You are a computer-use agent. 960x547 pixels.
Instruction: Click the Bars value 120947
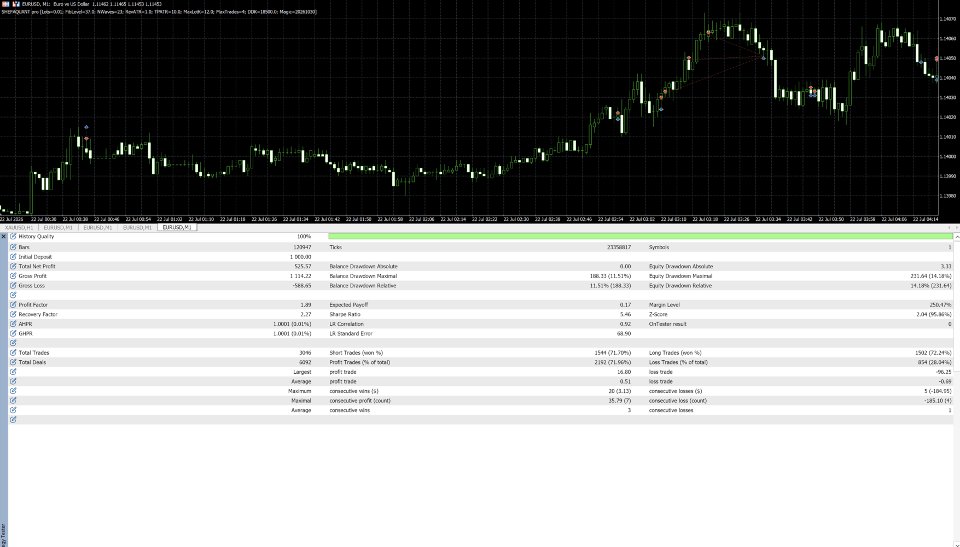pyautogui.click(x=302, y=247)
